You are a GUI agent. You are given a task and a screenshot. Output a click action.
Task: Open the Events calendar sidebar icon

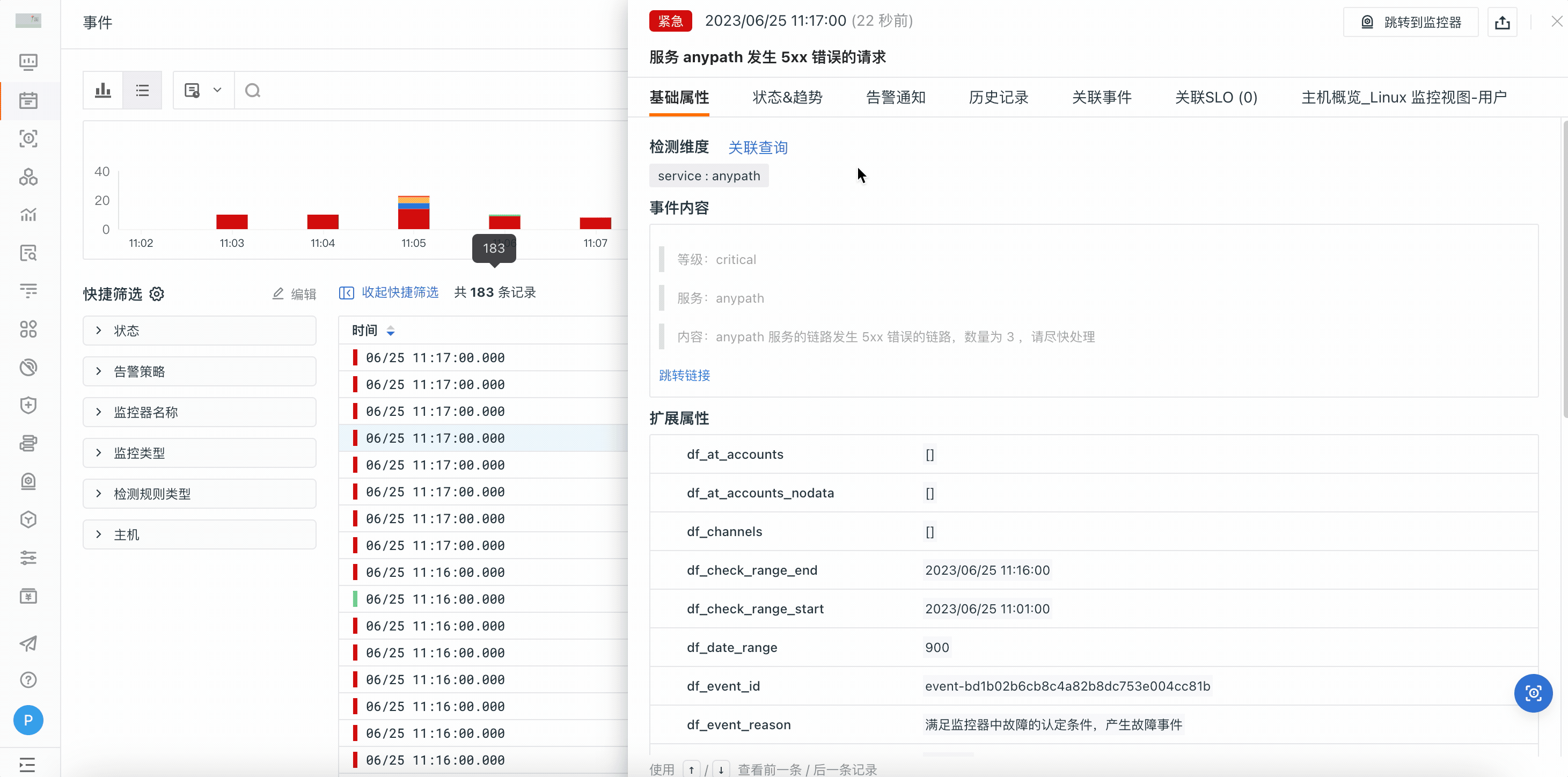click(x=28, y=100)
